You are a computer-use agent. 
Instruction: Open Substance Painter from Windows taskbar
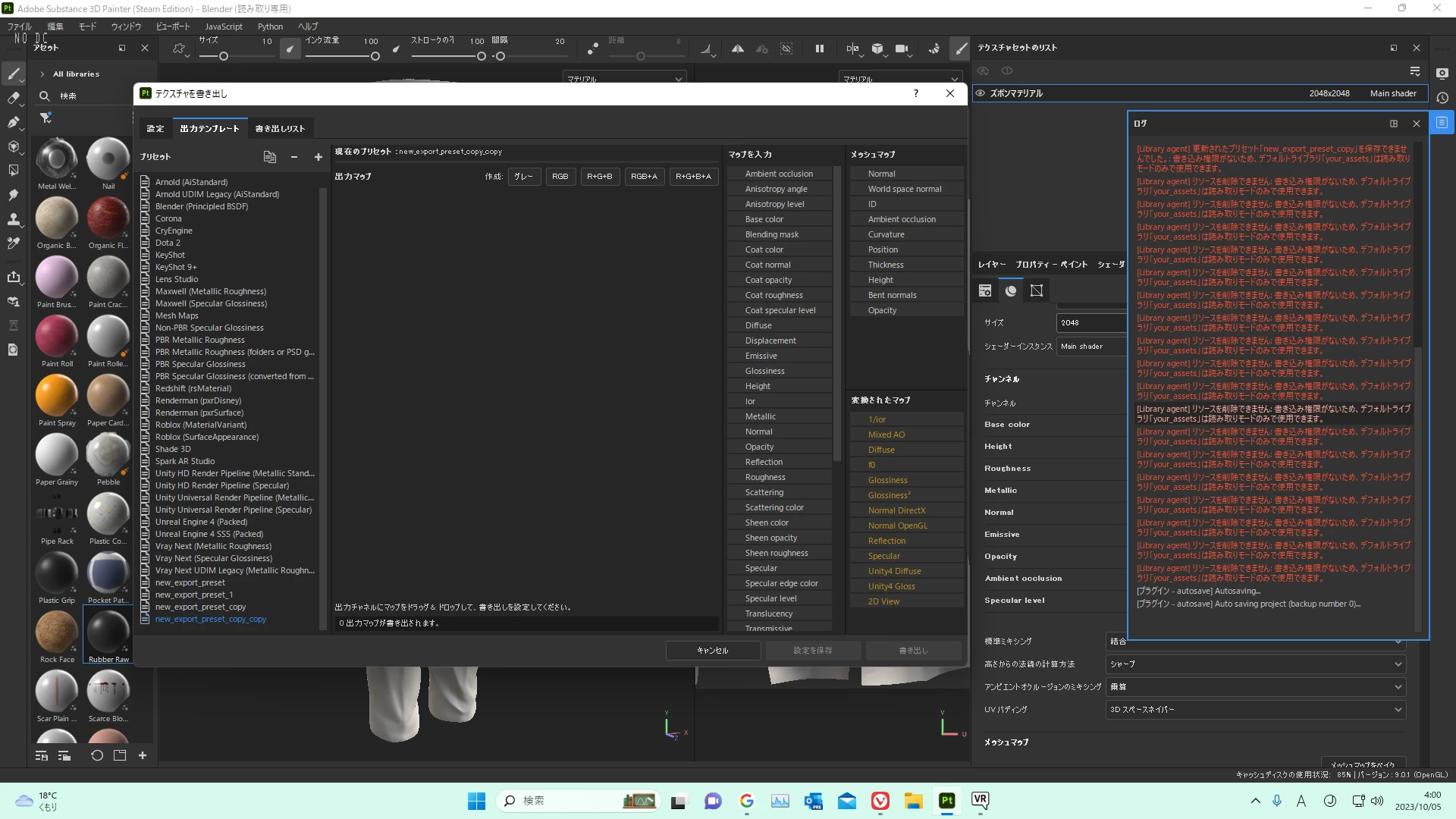[946, 801]
